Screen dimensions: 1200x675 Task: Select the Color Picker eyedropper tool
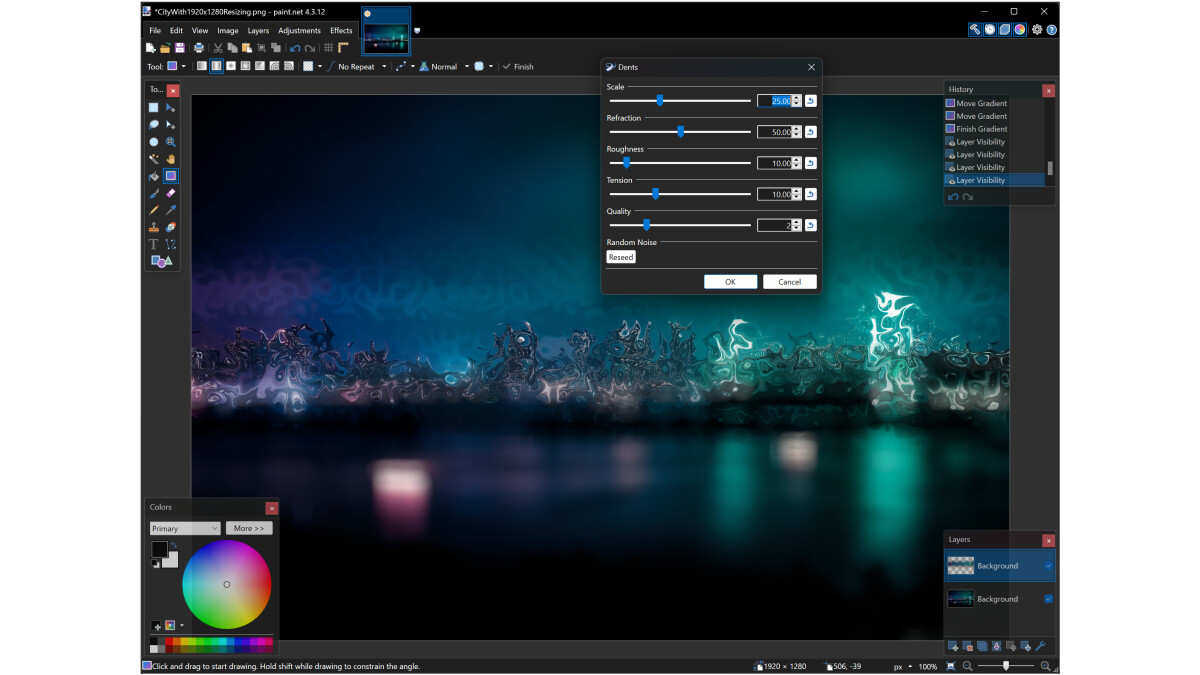pyautogui.click(x=171, y=210)
